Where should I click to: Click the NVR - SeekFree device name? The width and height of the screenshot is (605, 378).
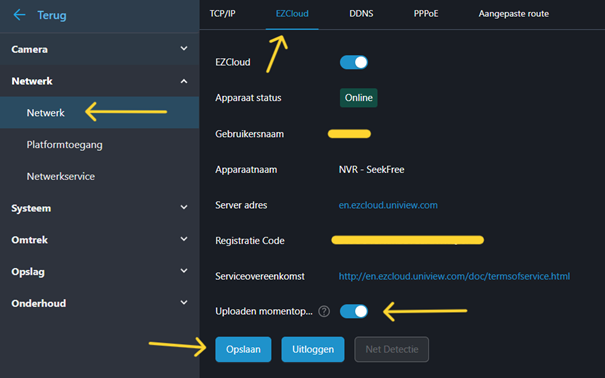click(372, 170)
